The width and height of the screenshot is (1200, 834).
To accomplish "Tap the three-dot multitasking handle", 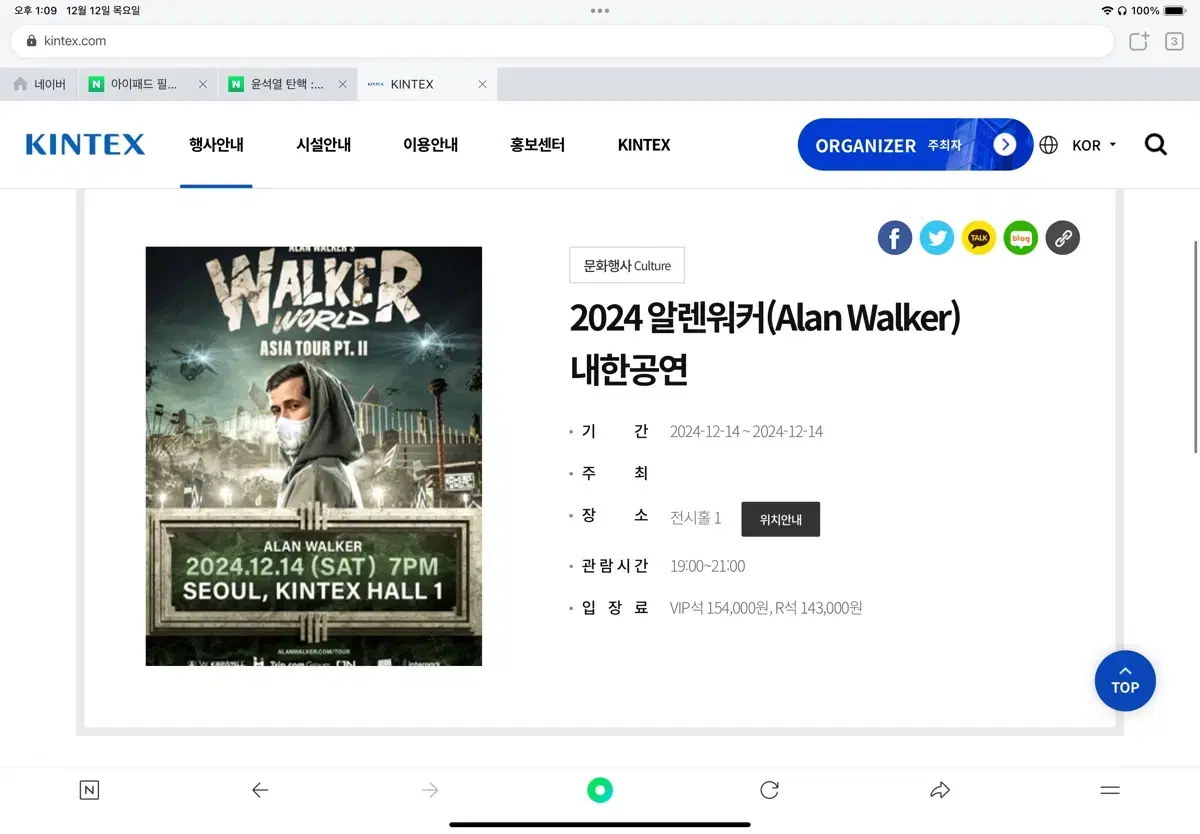I will [x=600, y=11].
